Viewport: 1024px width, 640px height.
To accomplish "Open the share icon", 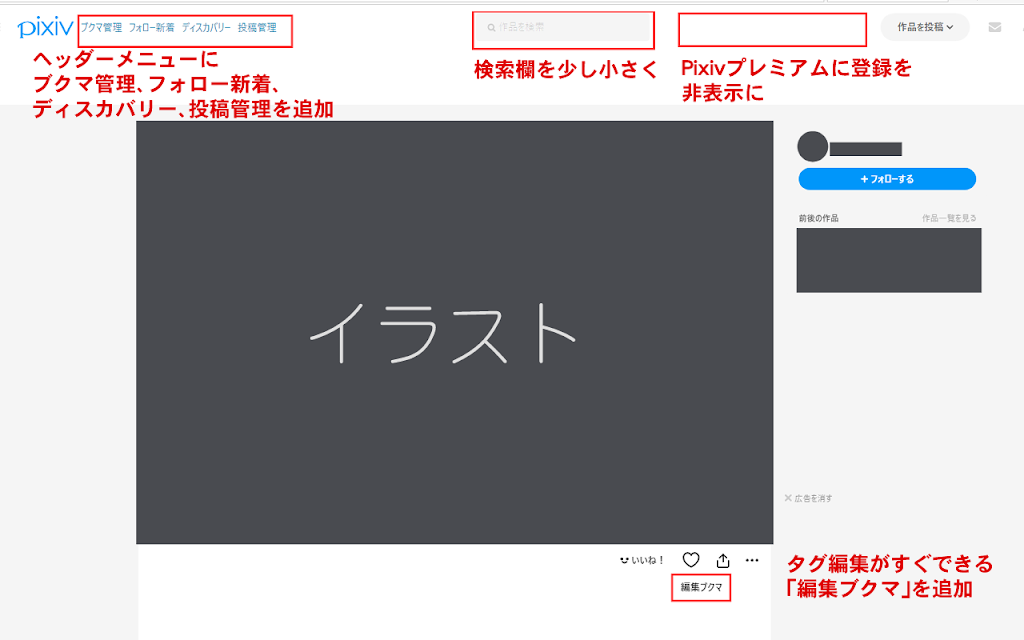I will pos(723,560).
